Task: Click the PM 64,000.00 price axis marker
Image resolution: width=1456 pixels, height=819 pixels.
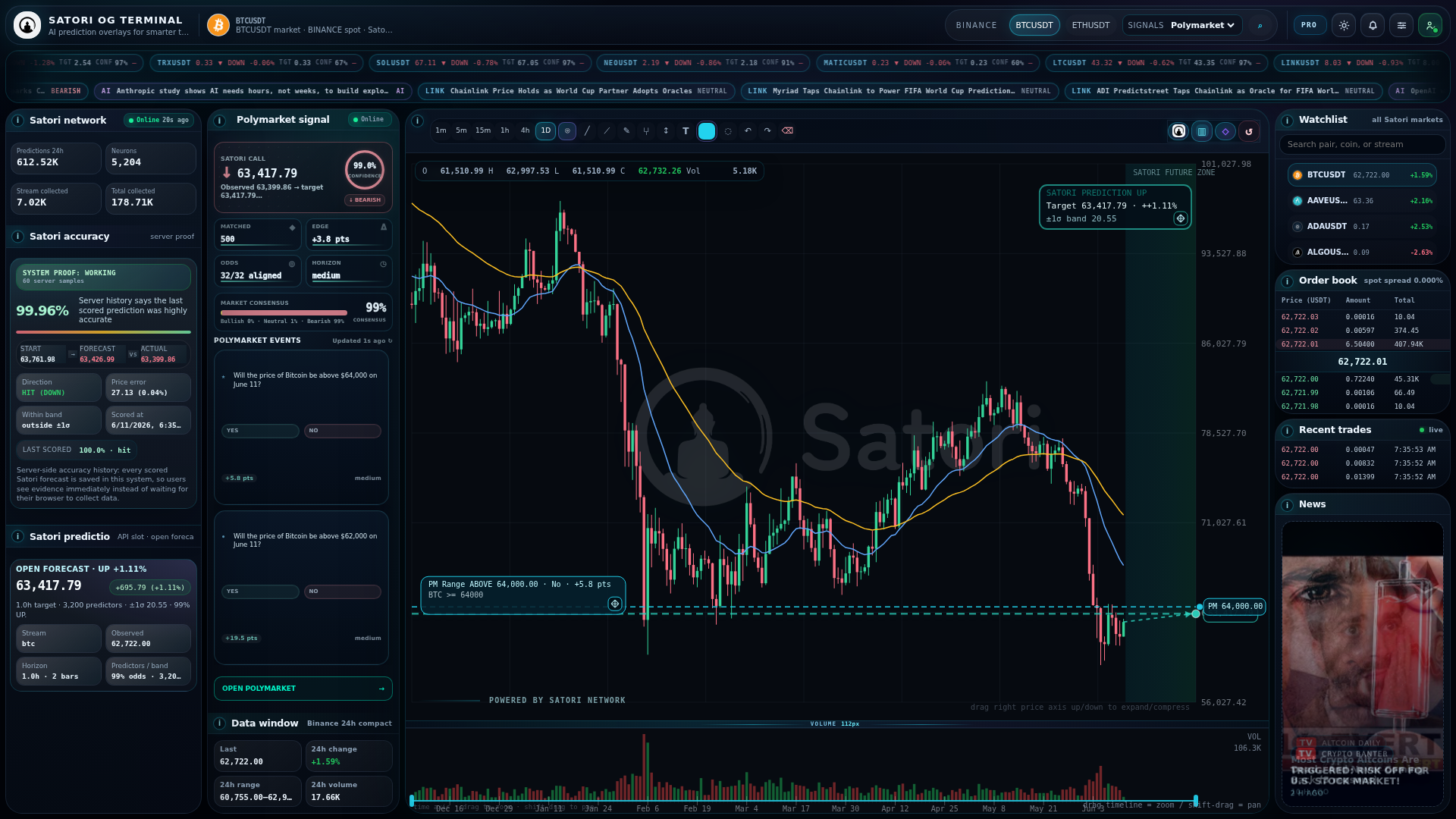Action: 1235,607
